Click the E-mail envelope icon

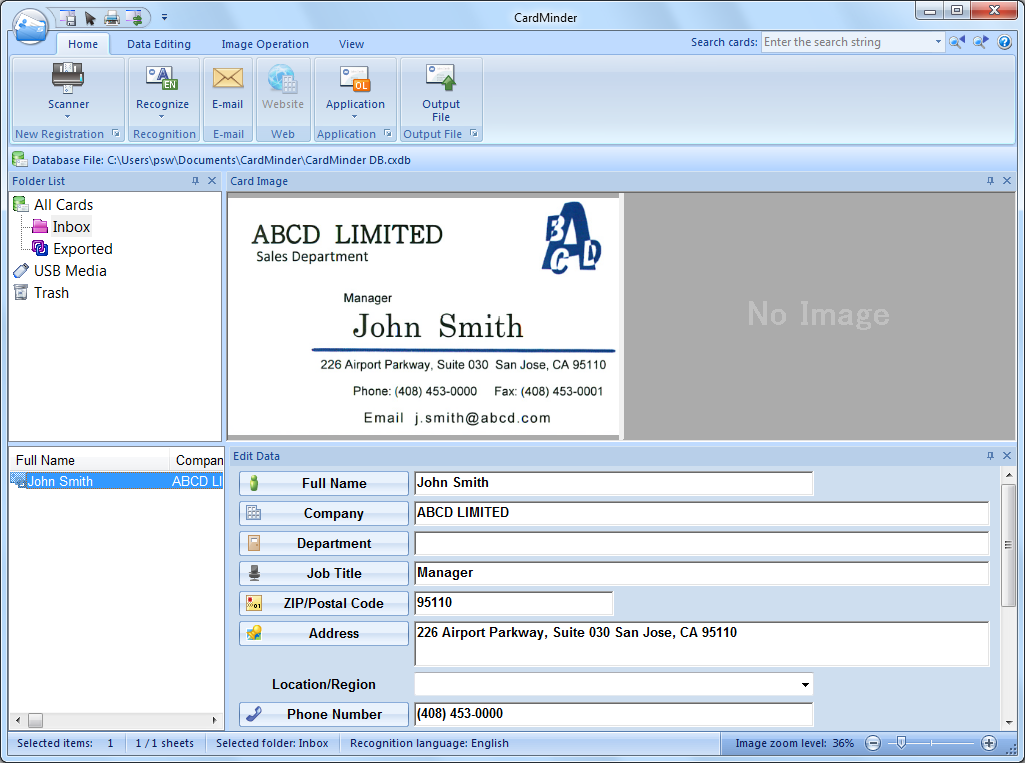click(x=227, y=78)
